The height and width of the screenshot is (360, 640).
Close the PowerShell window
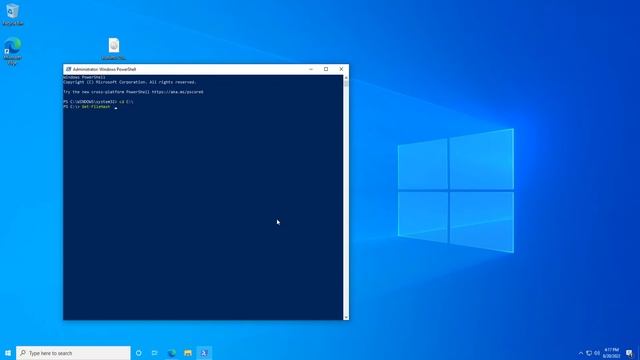click(341, 69)
